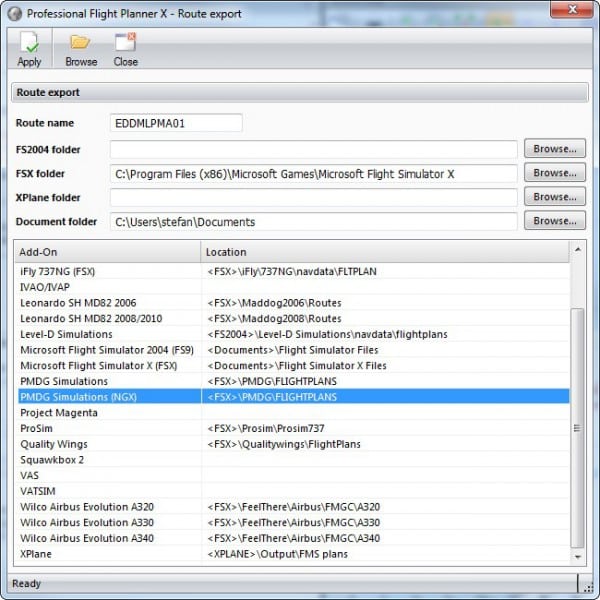Viewport: 600px width, 600px height.
Task: Click scrollbar down arrow in add-on list
Action: click(577, 555)
